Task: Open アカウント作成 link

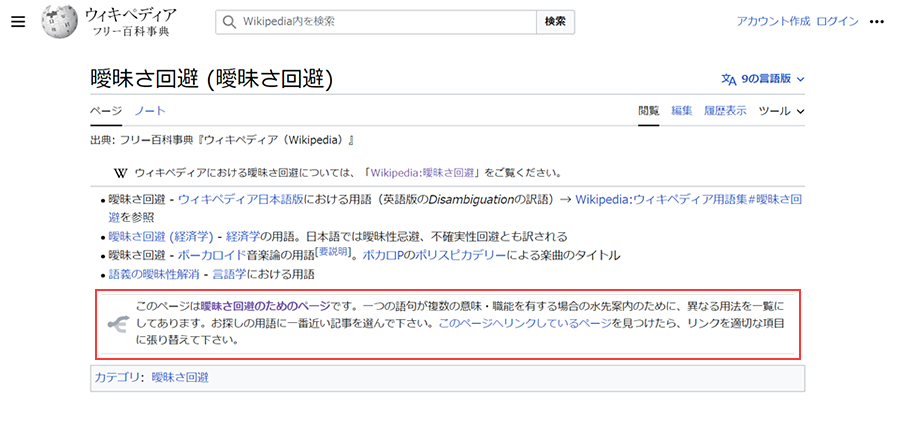Action: pos(773,22)
